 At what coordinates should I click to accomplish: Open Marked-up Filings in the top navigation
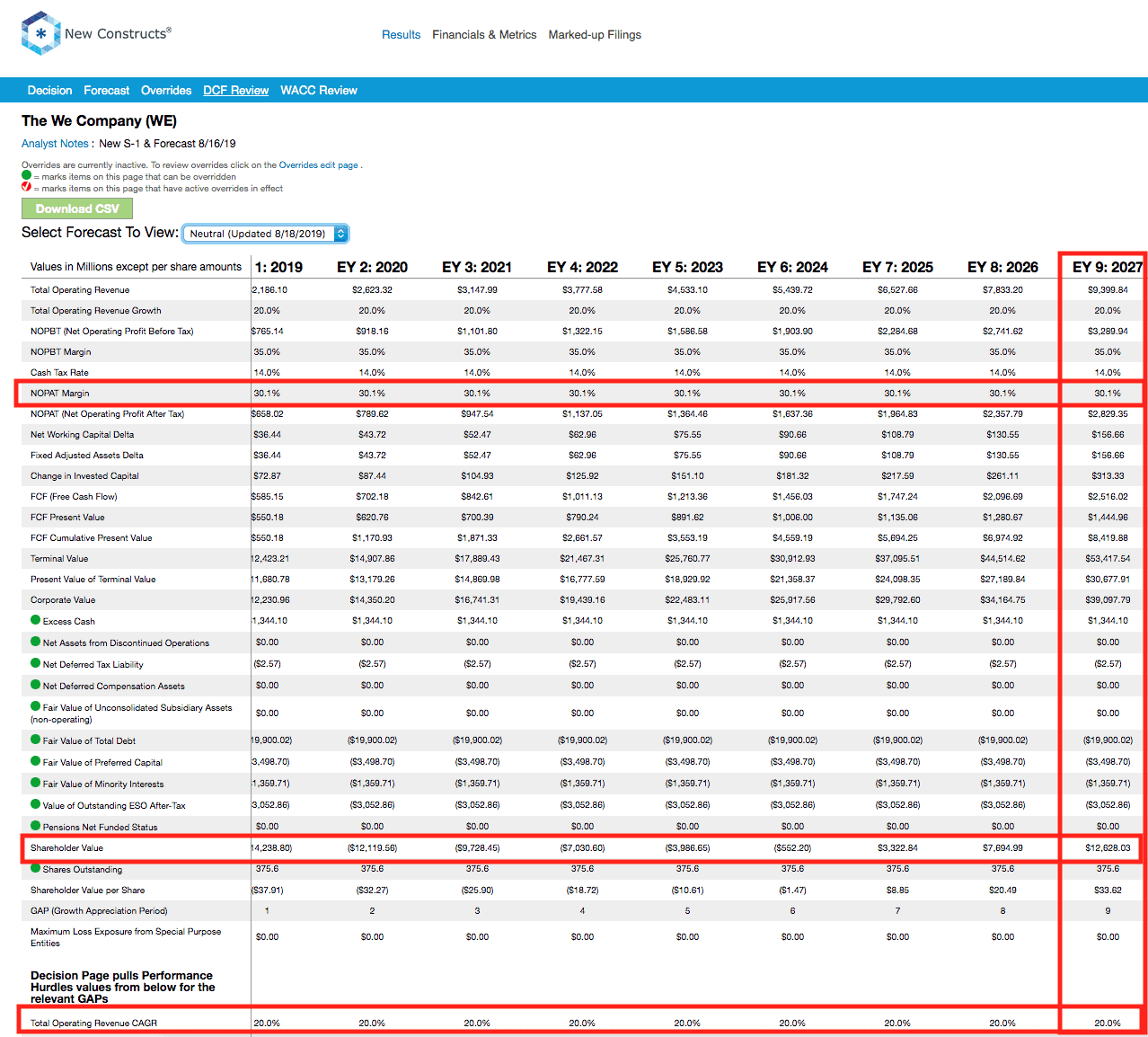[595, 34]
